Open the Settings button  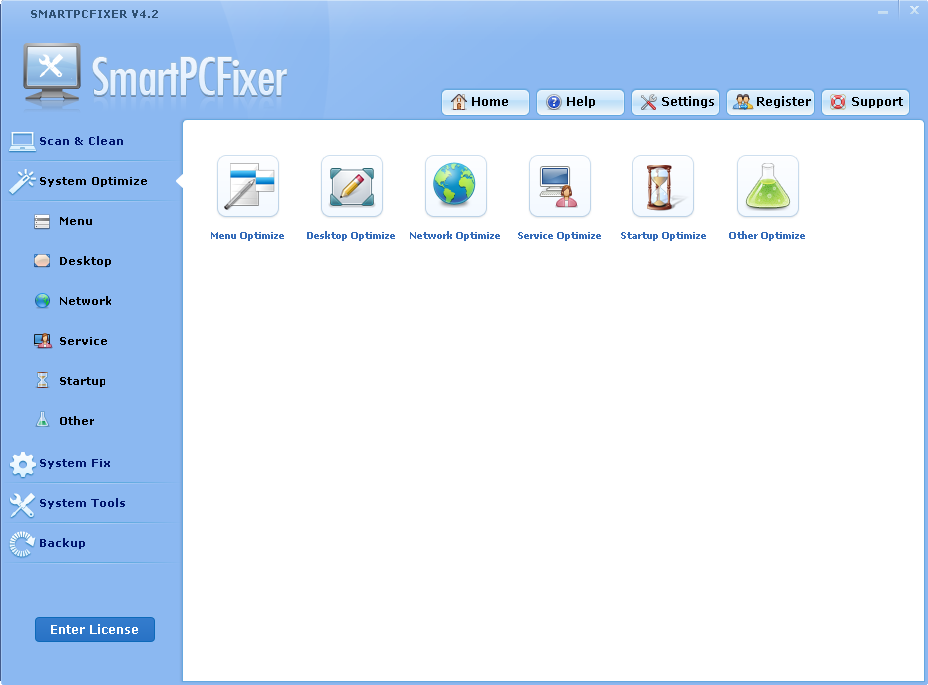pyautogui.click(x=675, y=102)
